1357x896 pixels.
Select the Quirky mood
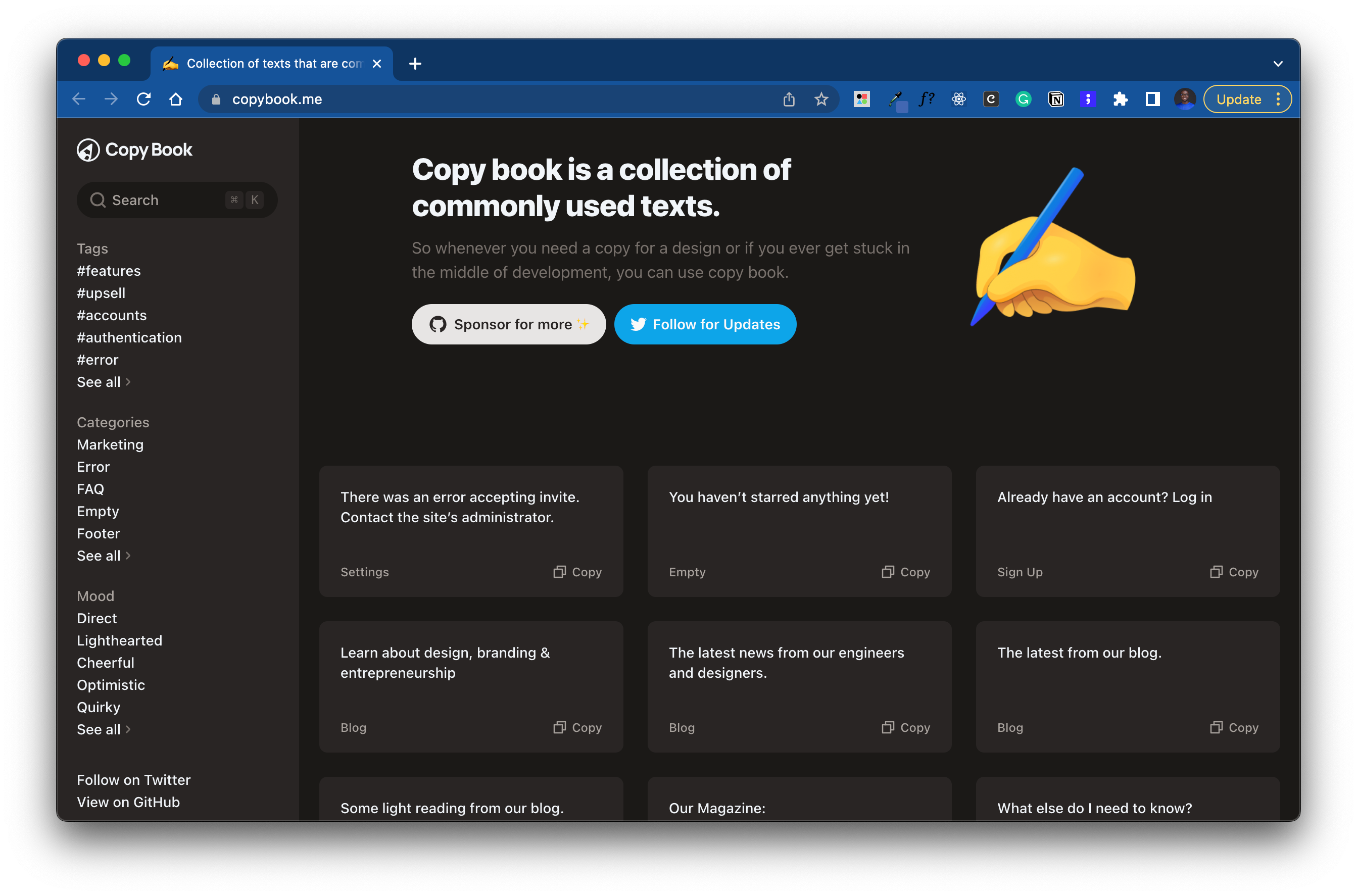[99, 707]
